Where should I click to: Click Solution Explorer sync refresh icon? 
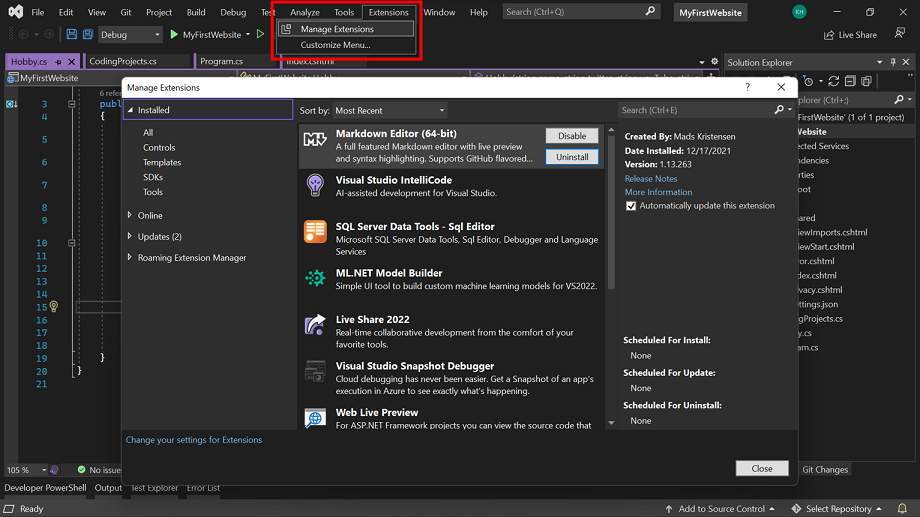(x=834, y=81)
